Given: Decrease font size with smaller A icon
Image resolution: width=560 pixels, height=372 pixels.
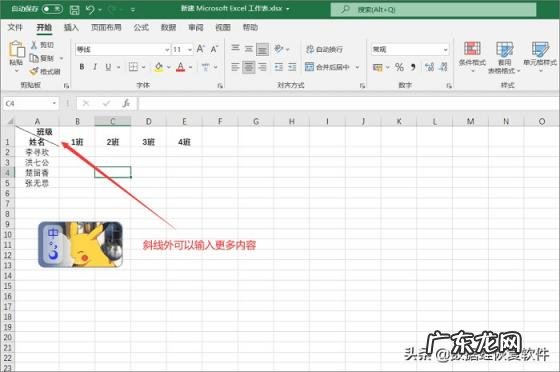Looking at the screenshot, I should tap(214, 49).
